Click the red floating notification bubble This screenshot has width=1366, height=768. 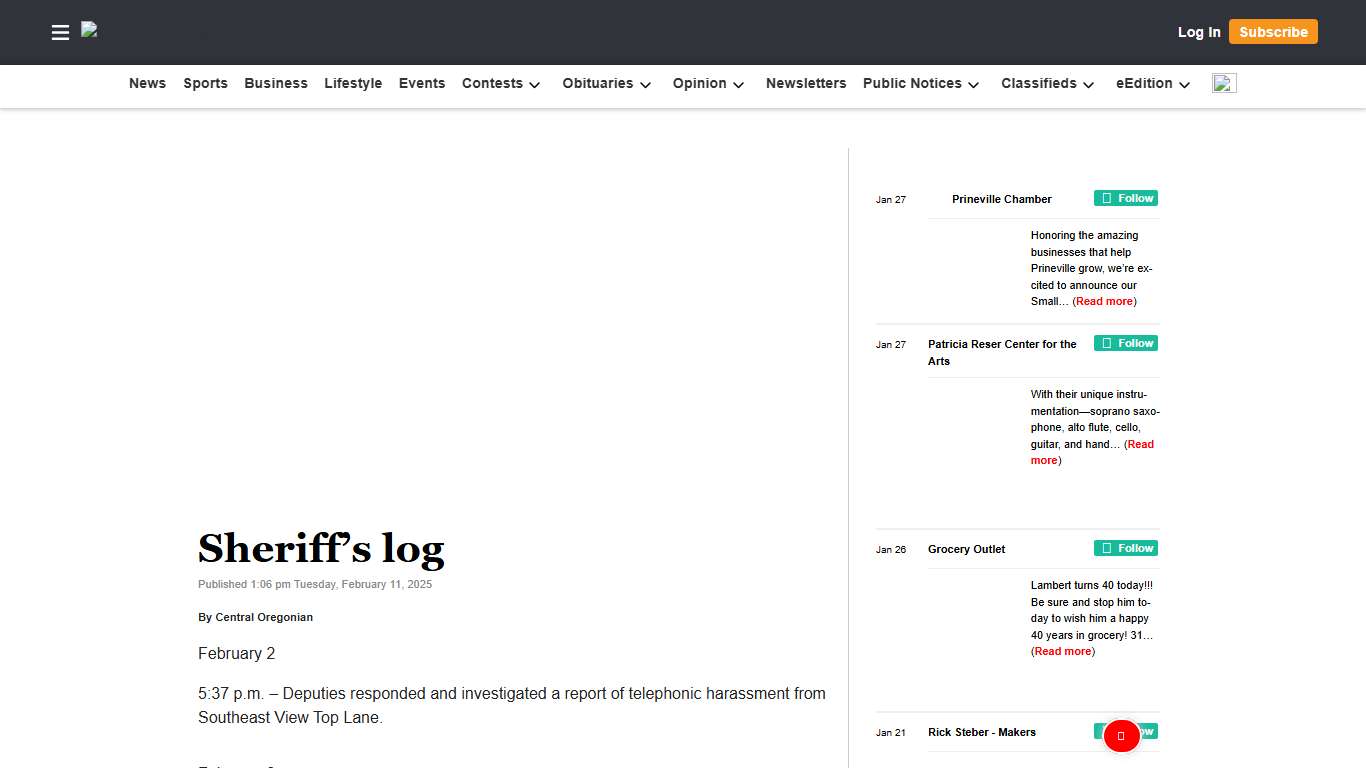click(x=1121, y=736)
